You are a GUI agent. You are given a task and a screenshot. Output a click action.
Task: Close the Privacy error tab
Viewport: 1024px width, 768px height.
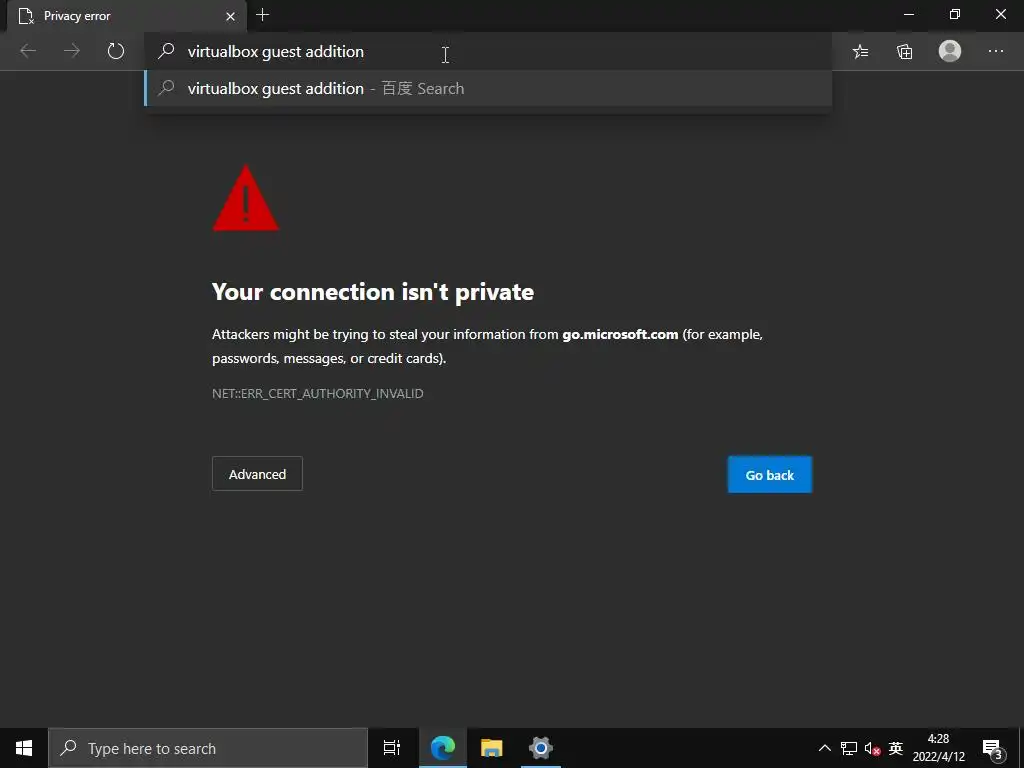(x=230, y=16)
